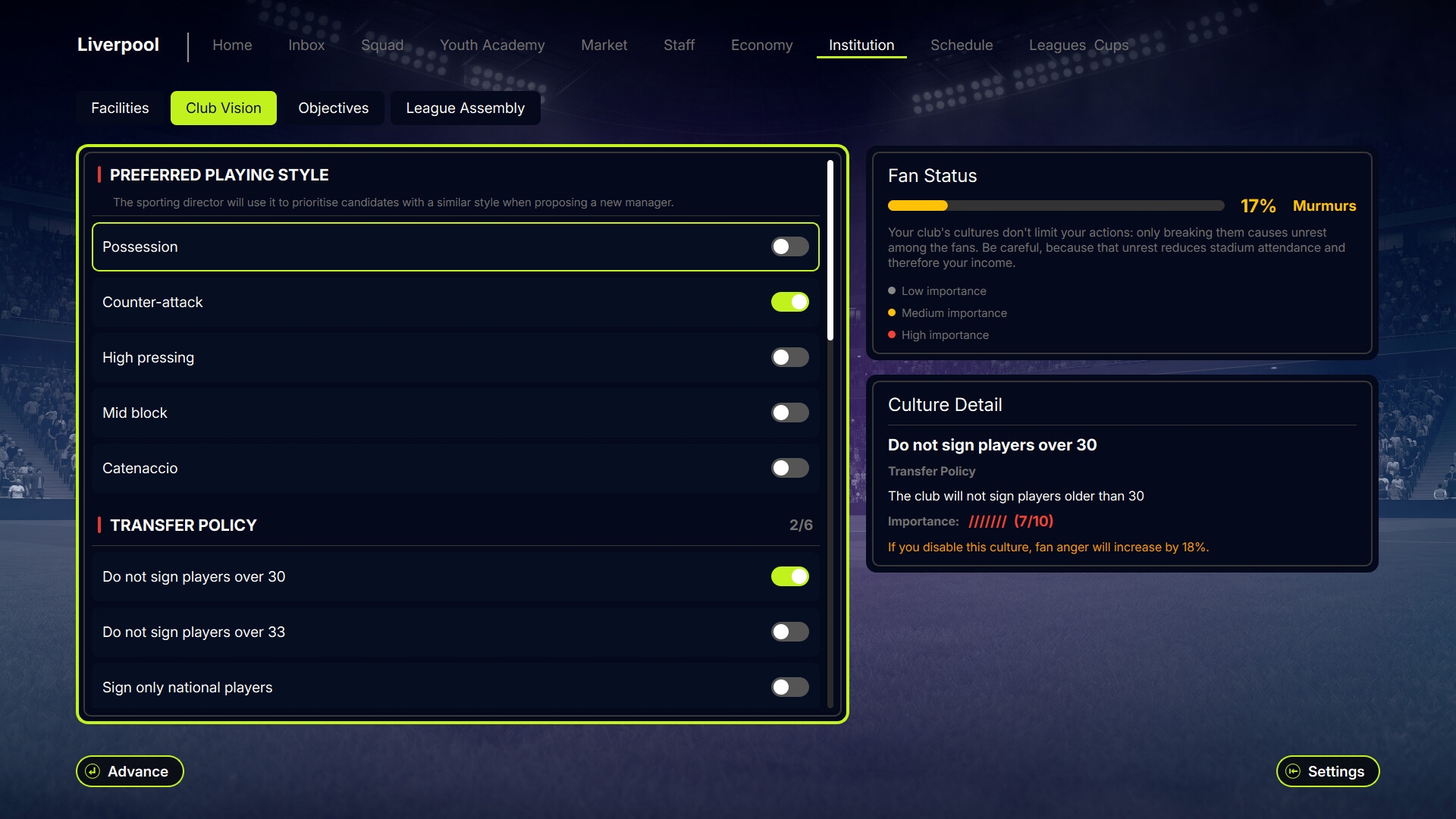Disable the Counter-attack toggle

790,302
